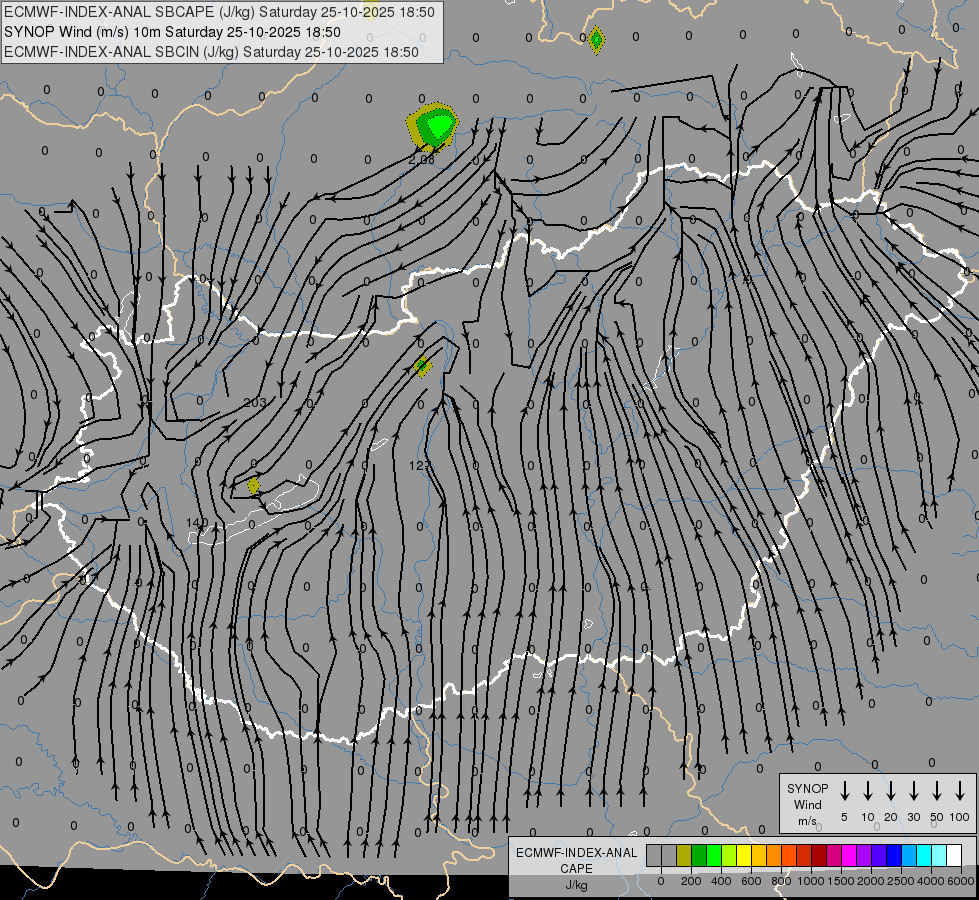Select the olive swatch in the CAPE scale

tap(684, 856)
